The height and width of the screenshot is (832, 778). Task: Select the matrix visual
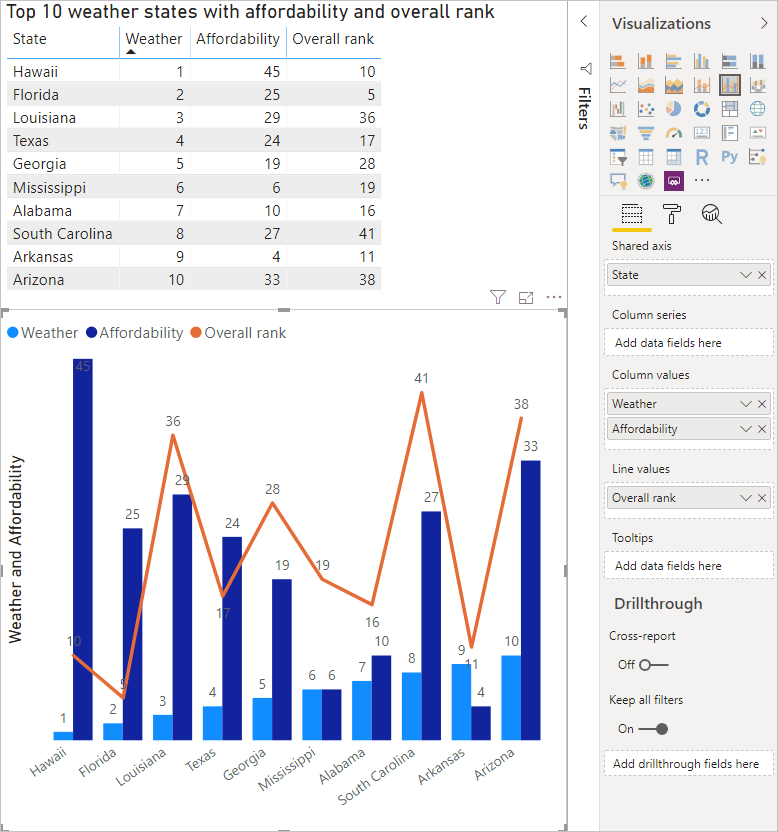coord(673,157)
